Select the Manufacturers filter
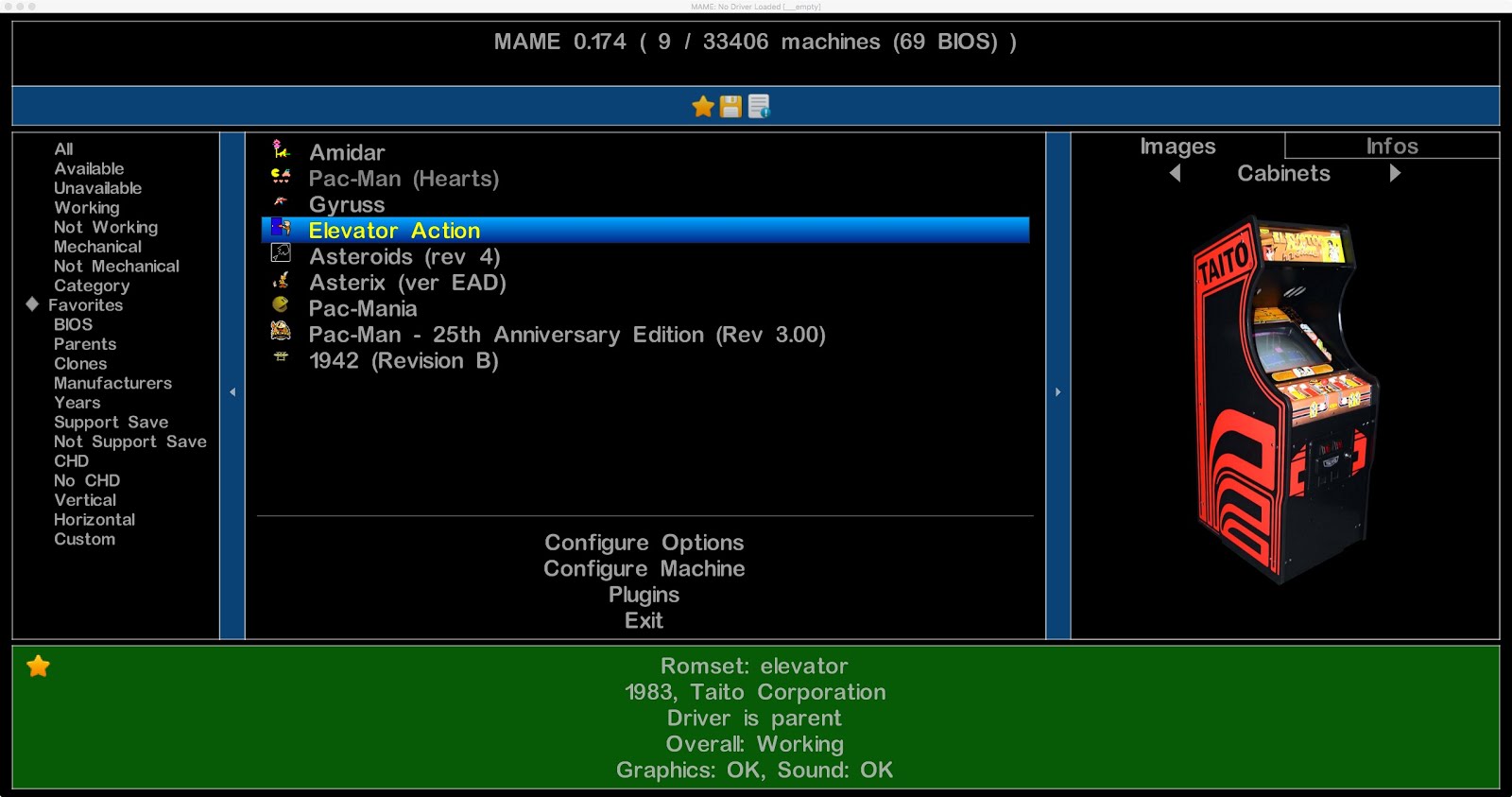The width and height of the screenshot is (1512, 797). pyautogui.click(x=112, y=383)
